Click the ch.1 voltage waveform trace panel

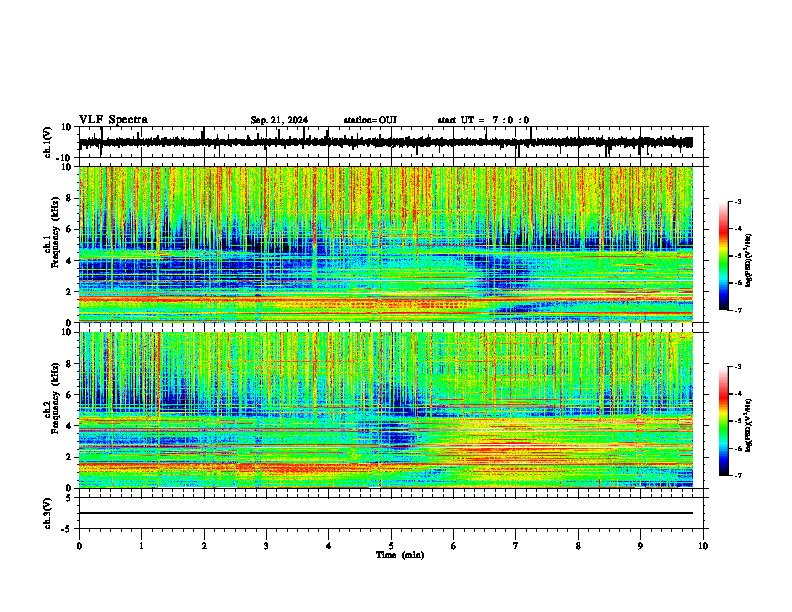pos(393,142)
